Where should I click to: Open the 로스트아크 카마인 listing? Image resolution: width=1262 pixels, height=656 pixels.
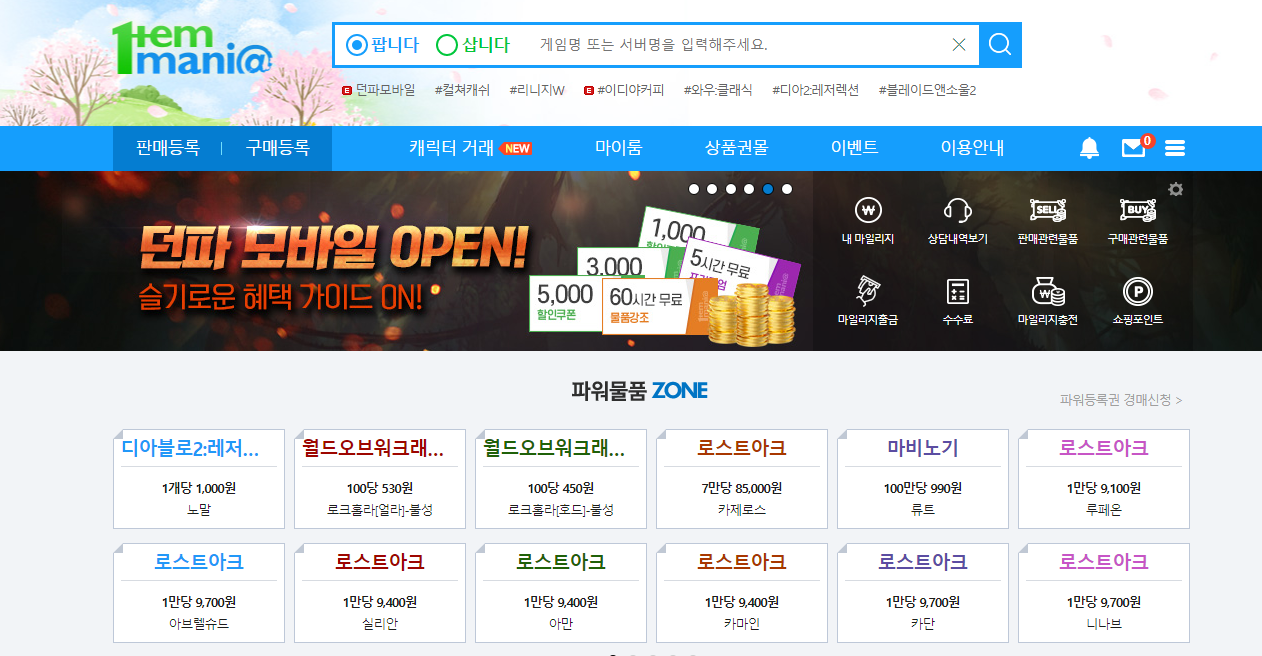point(742,593)
